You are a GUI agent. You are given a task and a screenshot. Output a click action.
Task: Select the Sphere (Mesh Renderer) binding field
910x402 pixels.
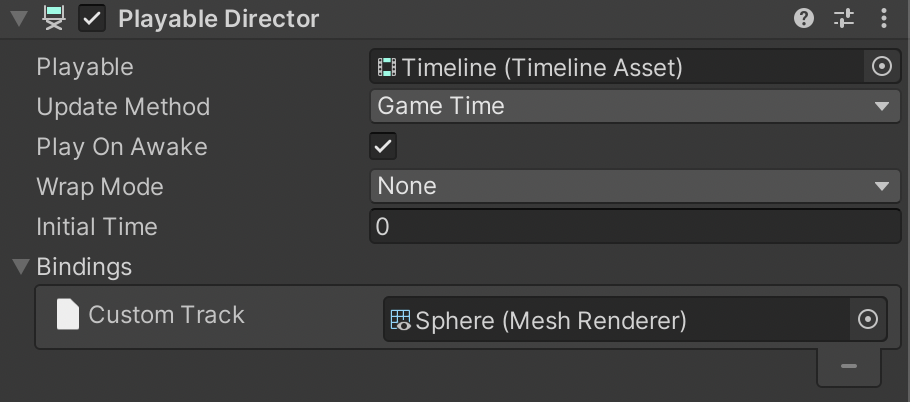tap(617, 319)
